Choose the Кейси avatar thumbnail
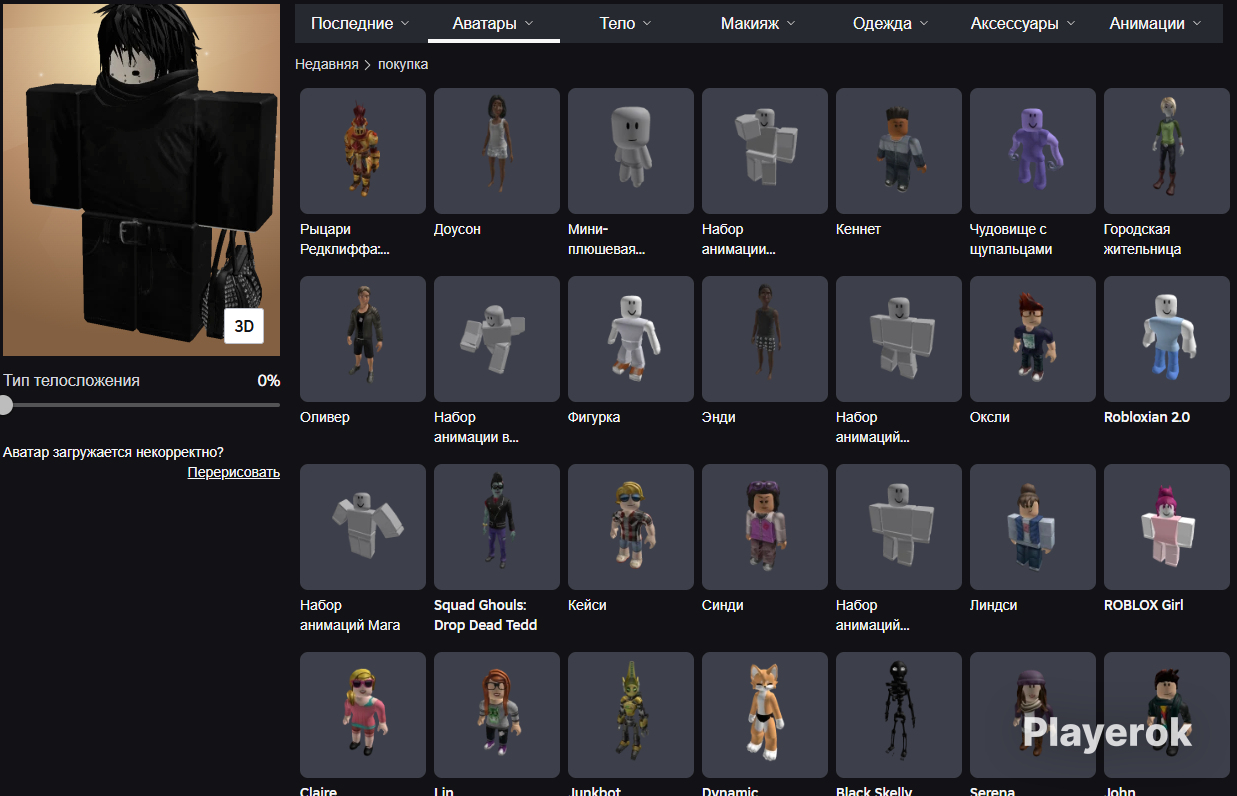The width and height of the screenshot is (1237, 796). [x=631, y=527]
